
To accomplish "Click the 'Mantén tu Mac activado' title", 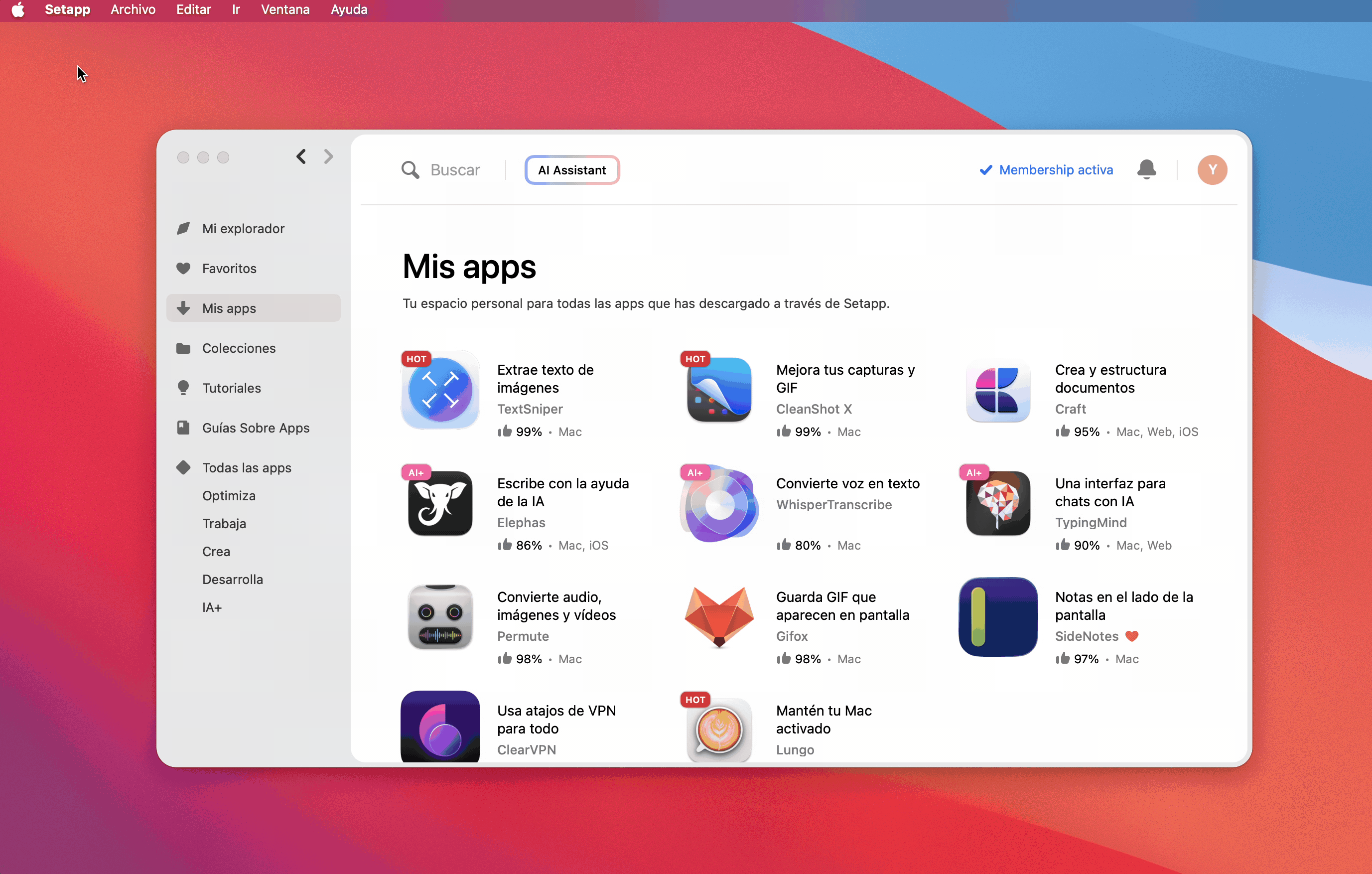I will [824, 720].
